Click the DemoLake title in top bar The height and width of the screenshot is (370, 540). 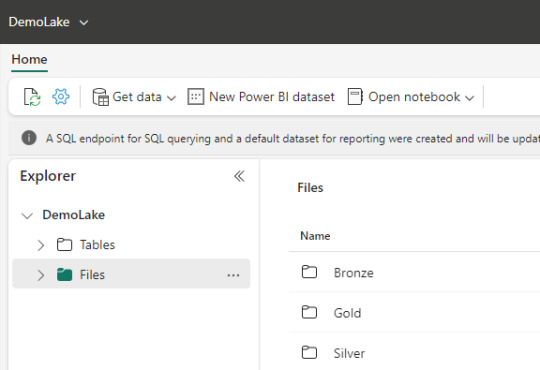point(39,22)
